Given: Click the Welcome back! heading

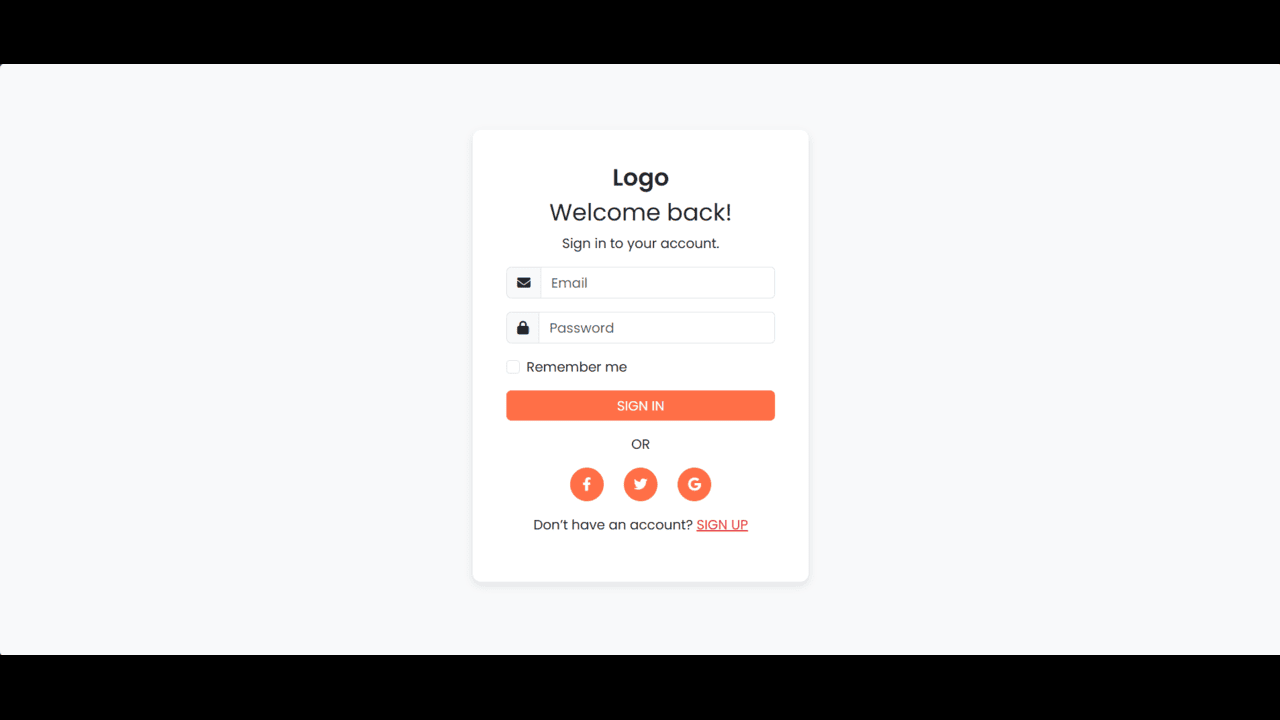Looking at the screenshot, I should [640, 212].
